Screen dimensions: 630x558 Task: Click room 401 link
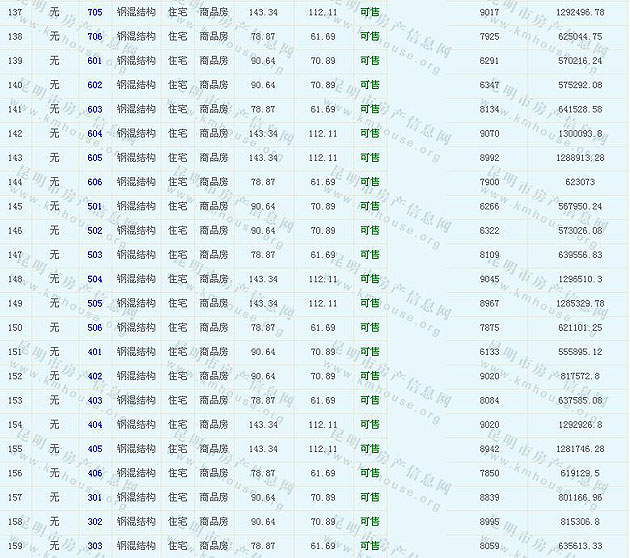(95, 352)
